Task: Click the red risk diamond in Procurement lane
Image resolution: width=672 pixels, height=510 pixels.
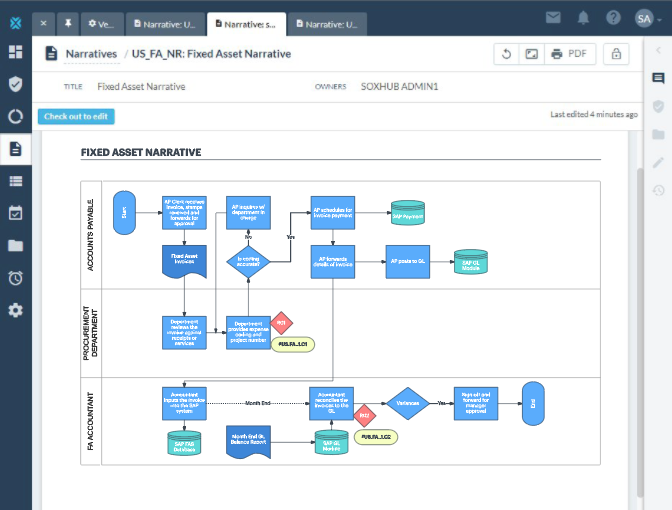Action: click(x=281, y=323)
